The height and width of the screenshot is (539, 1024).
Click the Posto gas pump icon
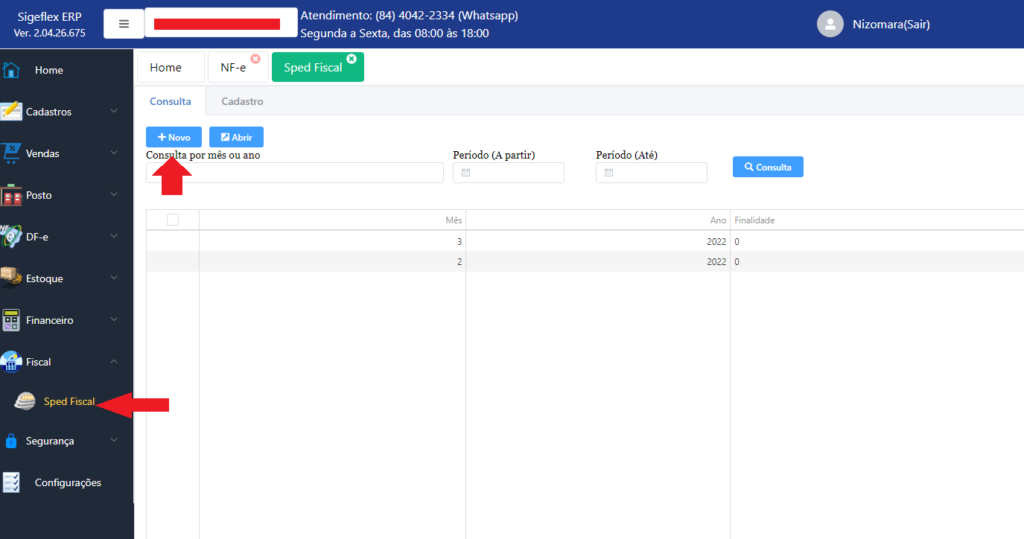tap(12, 196)
